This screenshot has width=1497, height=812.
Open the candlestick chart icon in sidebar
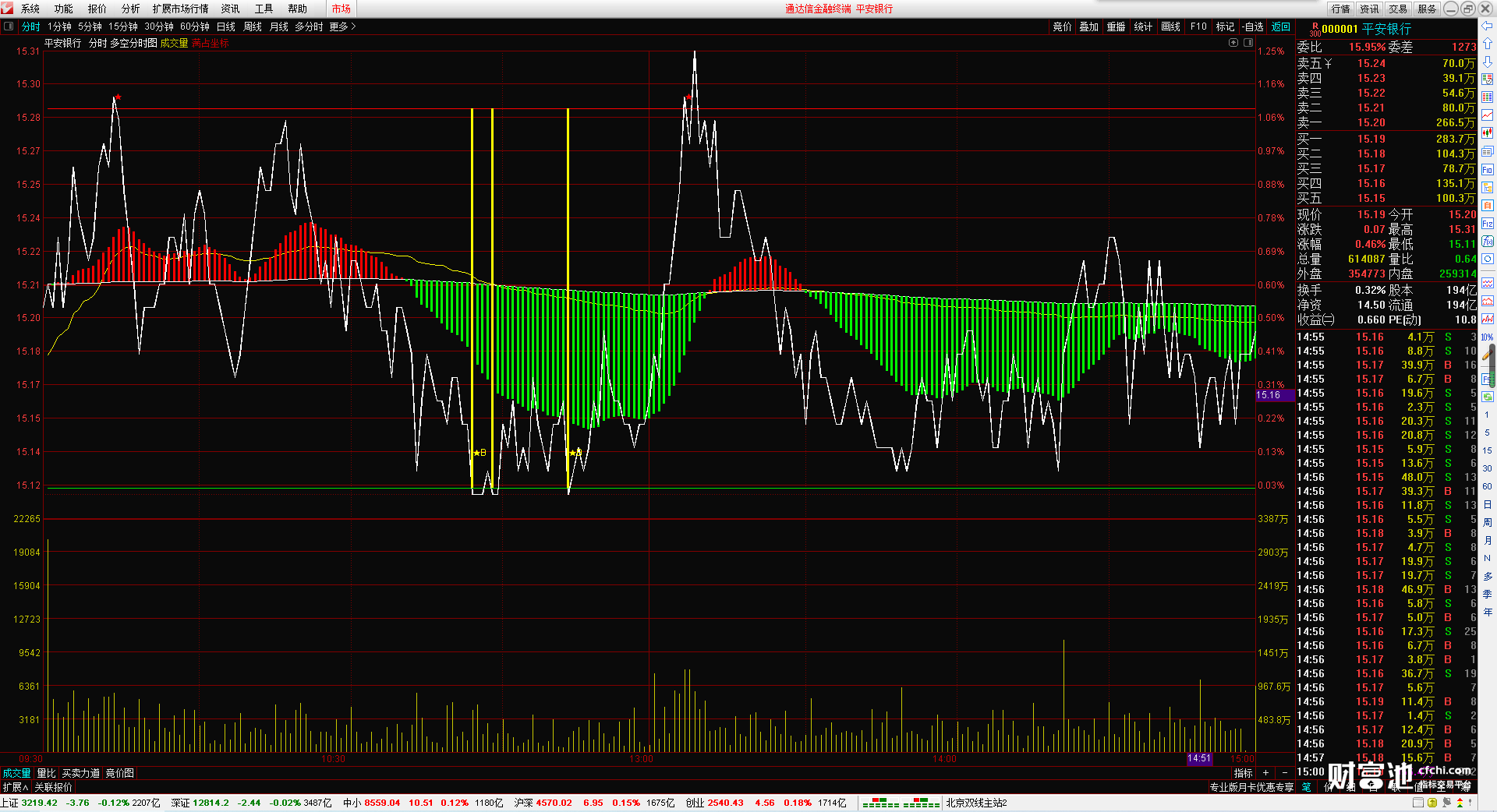[x=1488, y=133]
